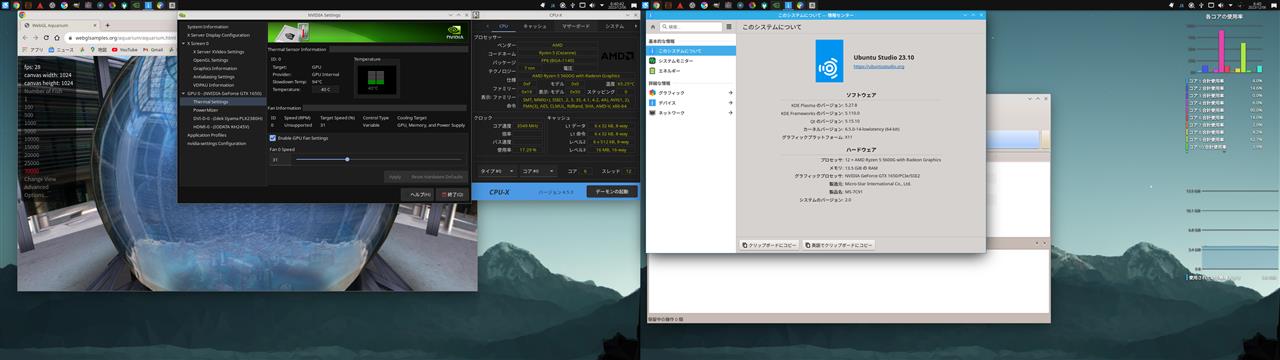Open Info Center hamburger menu
This screenshot has height=360, width=1280.
[729, 26]
